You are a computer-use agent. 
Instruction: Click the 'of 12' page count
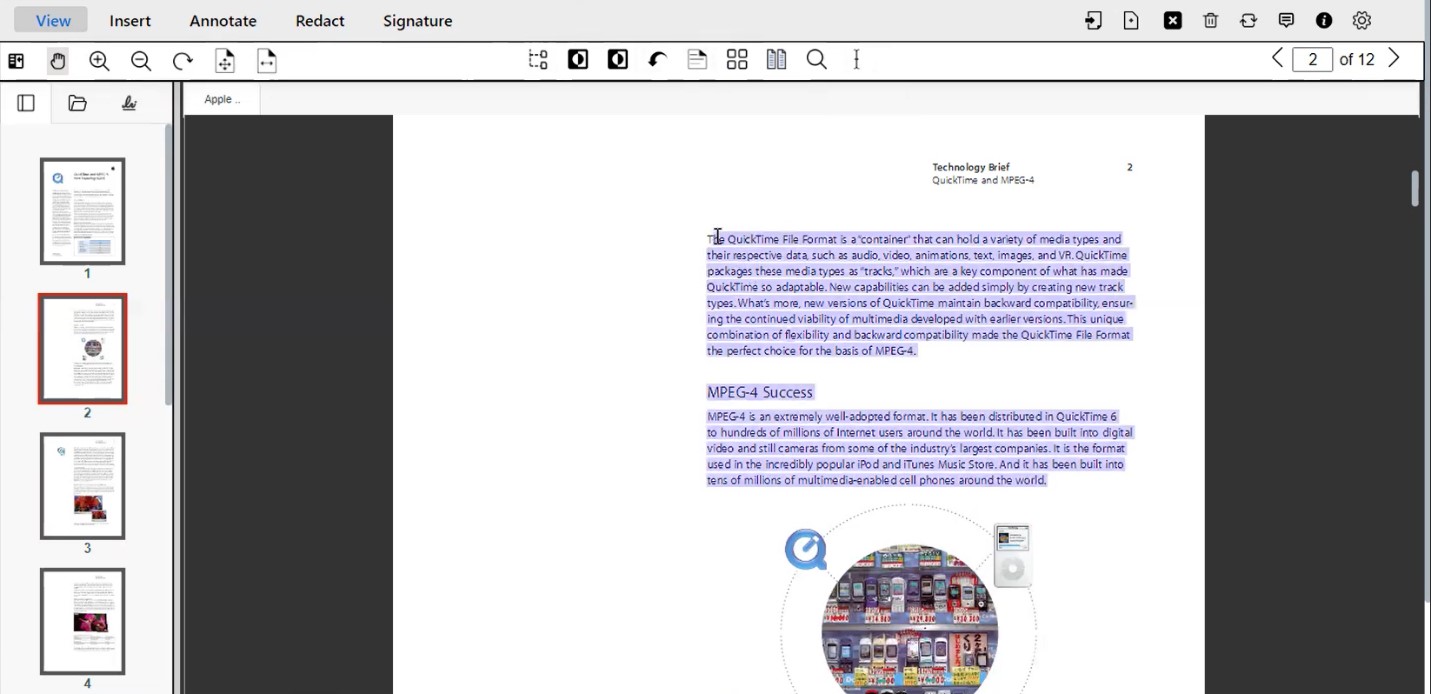[x=1357, y=60]
